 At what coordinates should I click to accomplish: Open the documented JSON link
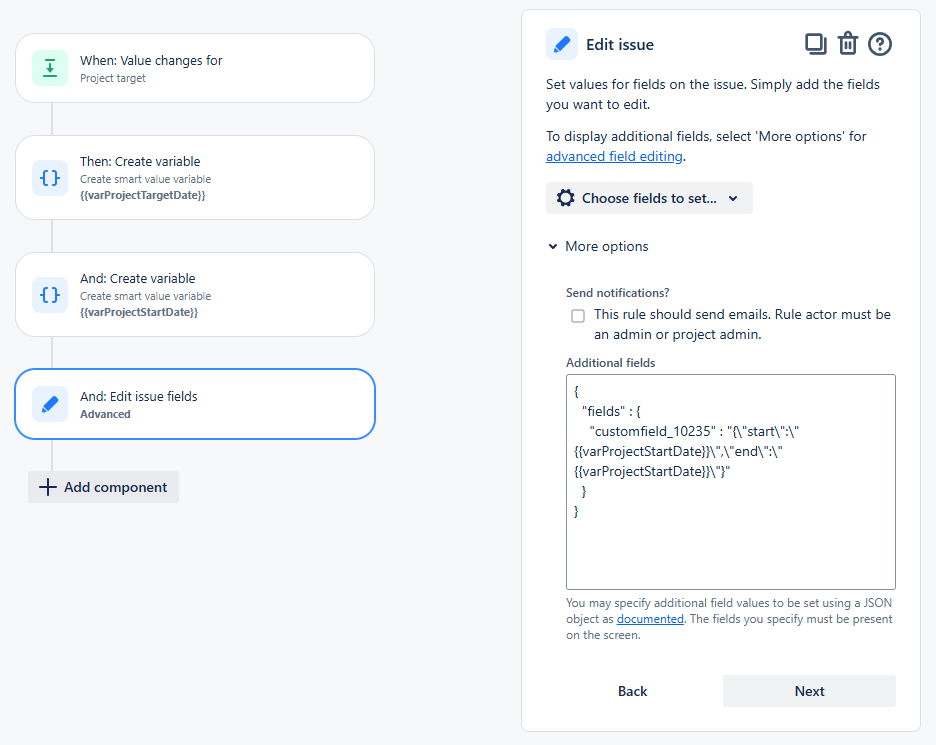[x=649, y=619]
